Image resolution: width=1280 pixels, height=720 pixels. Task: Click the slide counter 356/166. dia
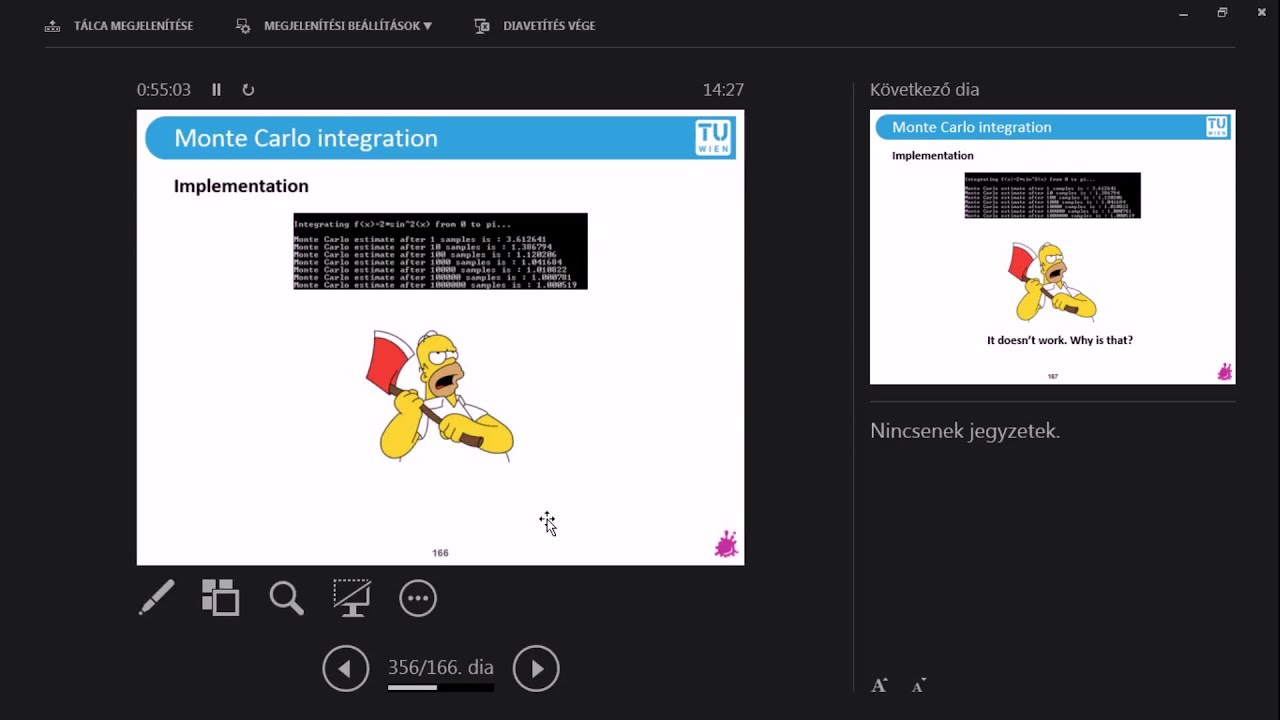[x=441, y=667]
